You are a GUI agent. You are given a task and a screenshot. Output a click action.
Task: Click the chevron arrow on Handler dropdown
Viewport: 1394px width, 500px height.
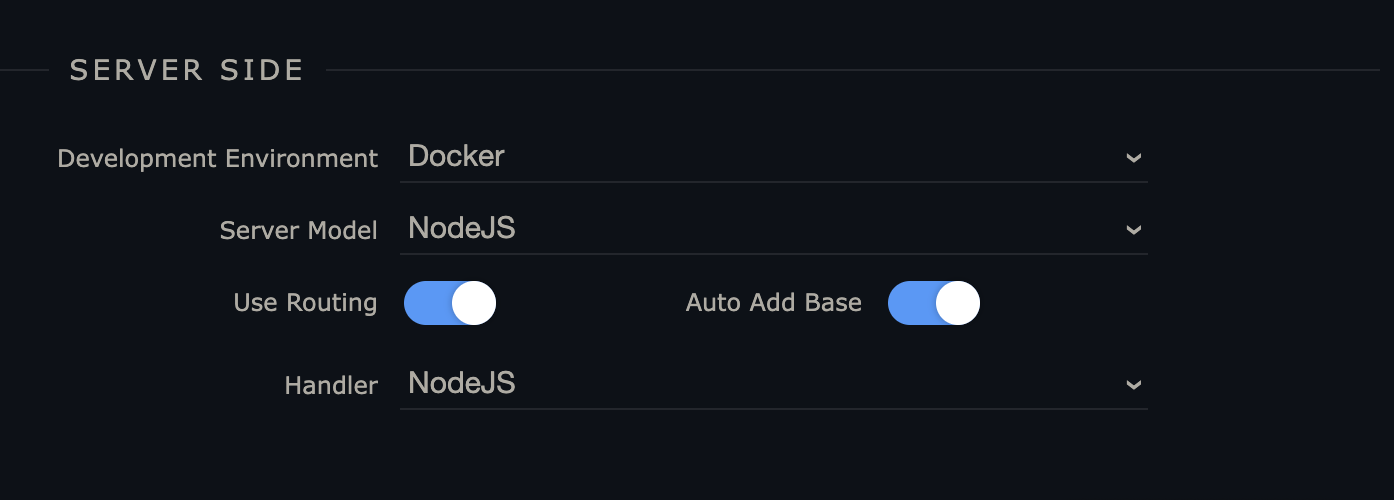1133,385
